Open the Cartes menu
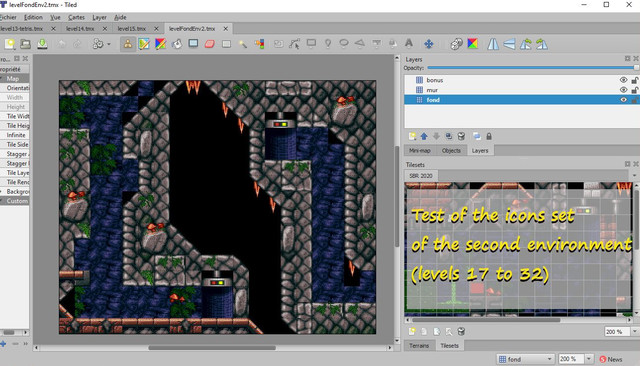 point(76,17)
